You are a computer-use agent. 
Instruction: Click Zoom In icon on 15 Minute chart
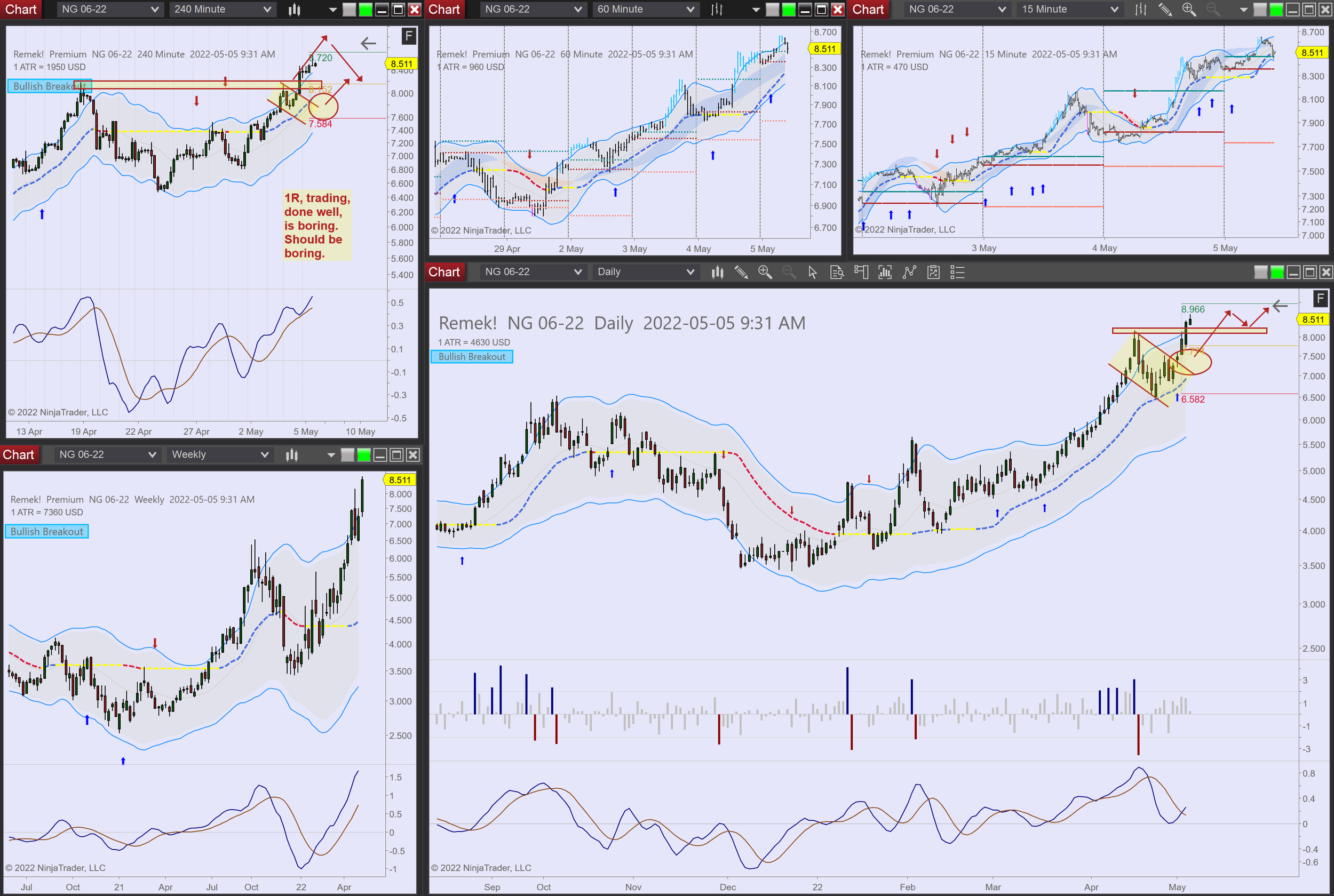pyautogui.click(x=1189, y=9)
